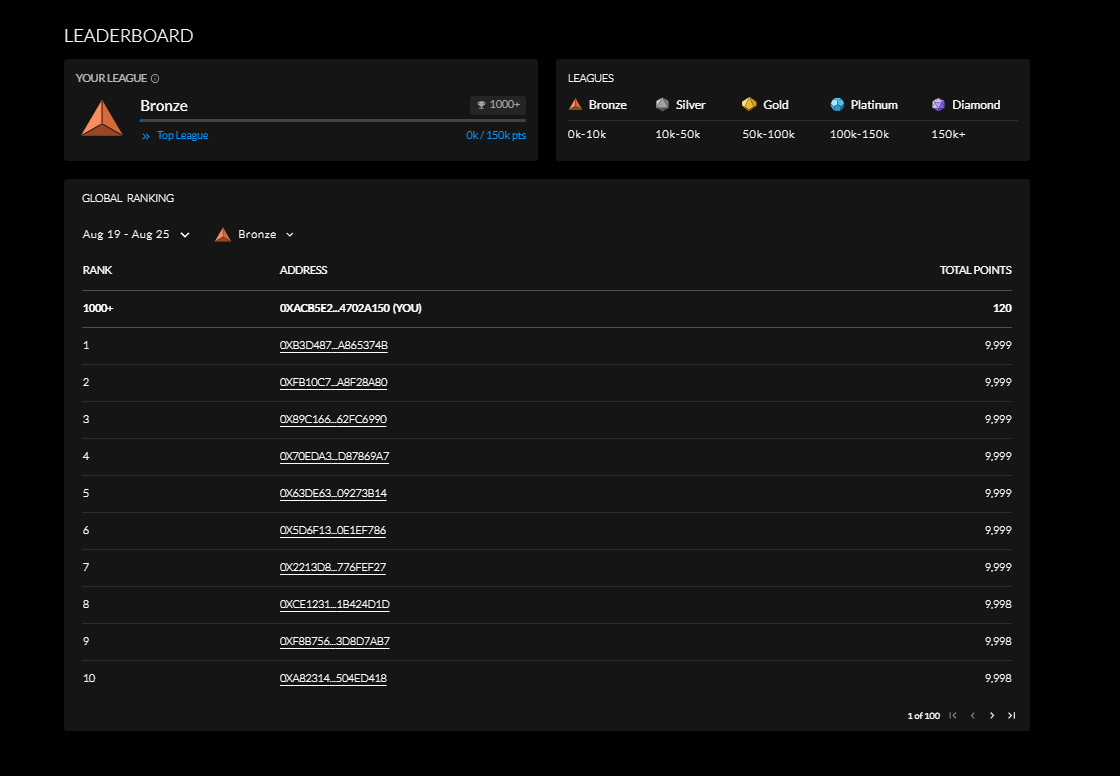Open address 0XFB10C7...A8F28A80
1120x776 pixels.
click(334, 382)
